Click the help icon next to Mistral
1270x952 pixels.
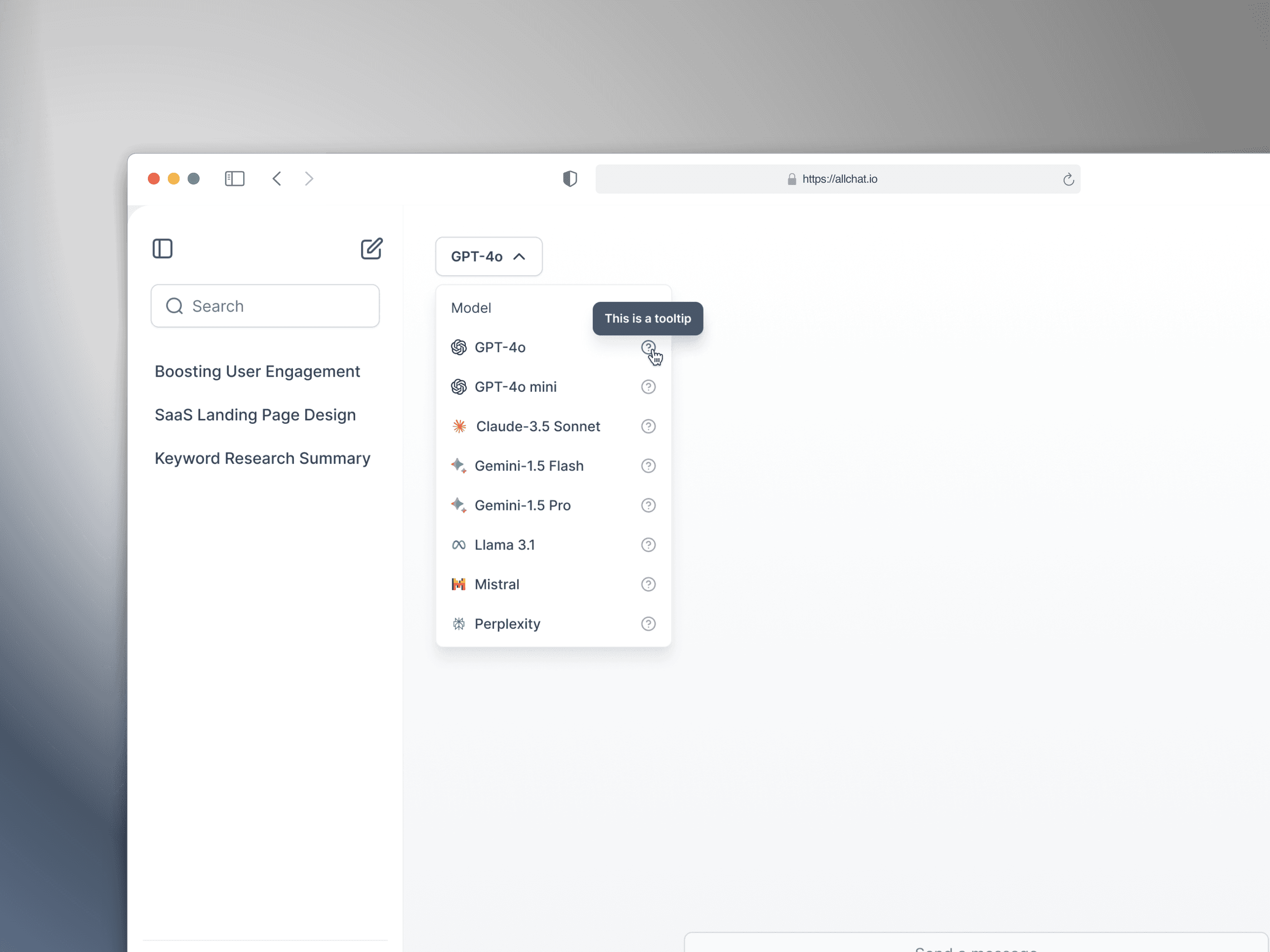click(x=648, y=584)
